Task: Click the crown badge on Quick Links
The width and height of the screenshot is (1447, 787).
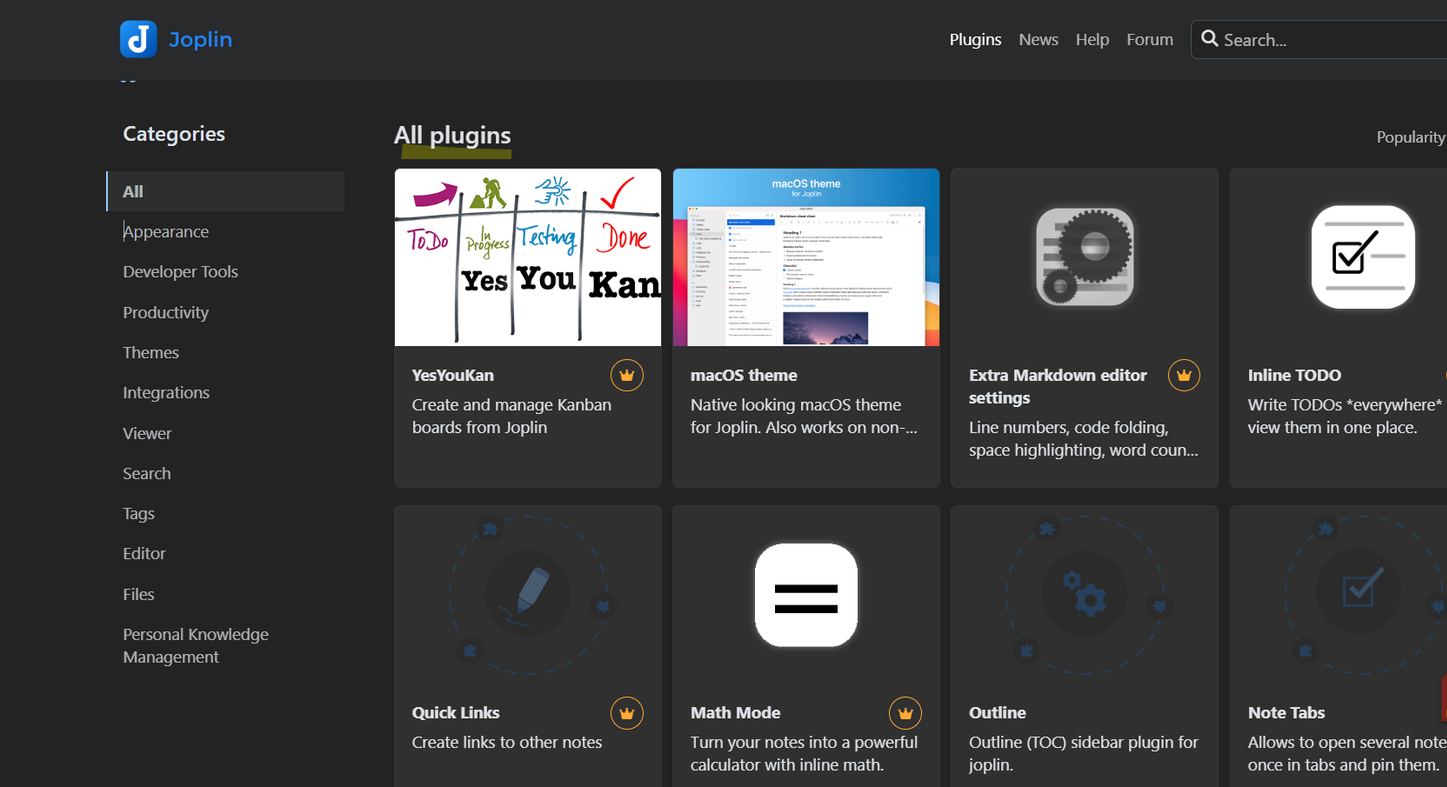Action: point(627,713)
